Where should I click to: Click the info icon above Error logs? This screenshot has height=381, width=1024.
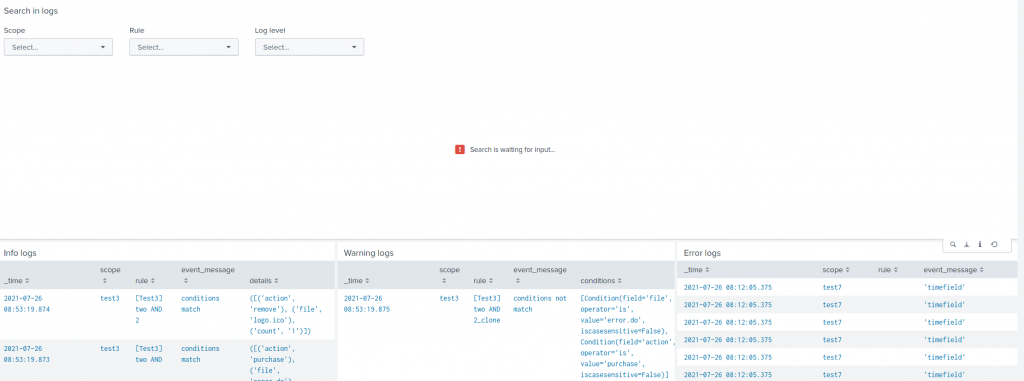980,244
